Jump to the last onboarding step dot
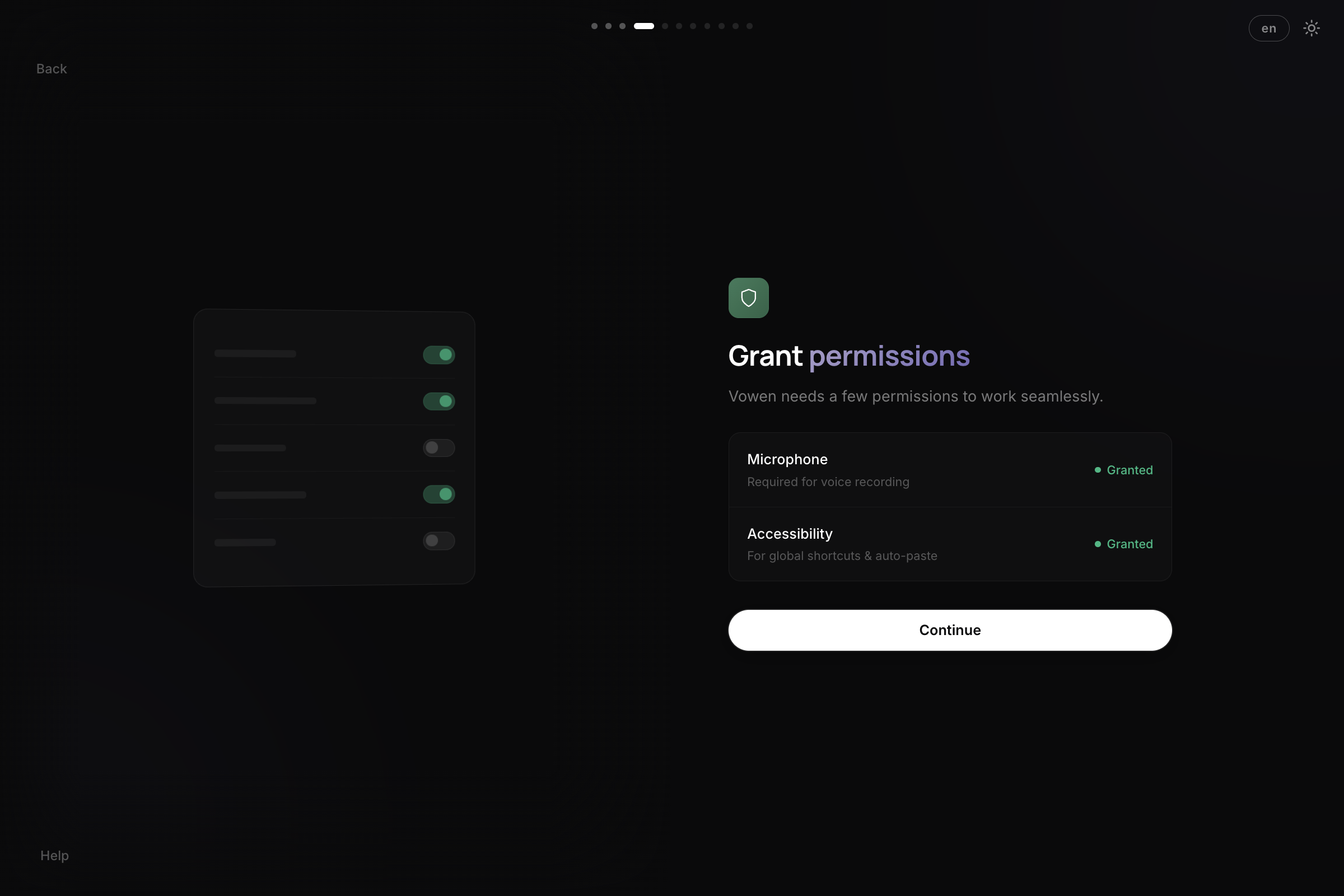This screenshot has height=896, width=1344. point(750,26)
